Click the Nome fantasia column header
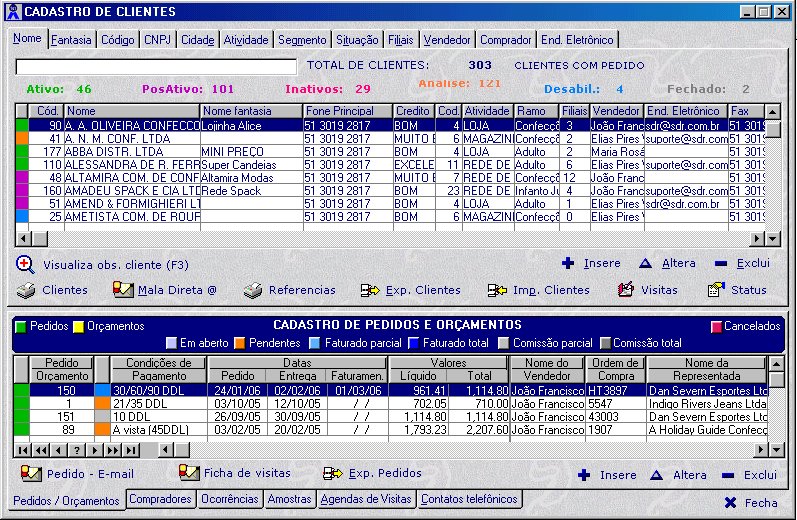797x520 pixels. [x=252, y=111]
